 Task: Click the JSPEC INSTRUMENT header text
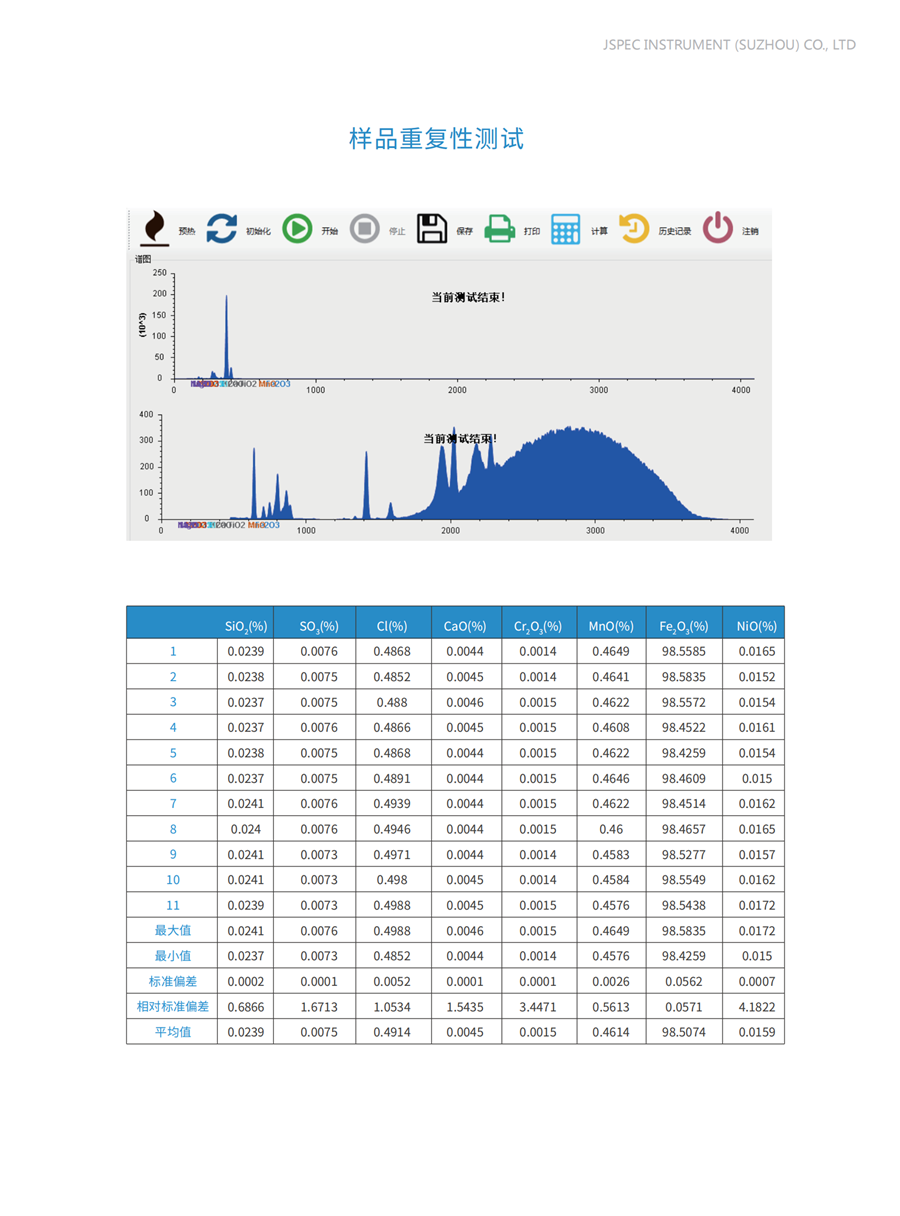tap(730, 45)
